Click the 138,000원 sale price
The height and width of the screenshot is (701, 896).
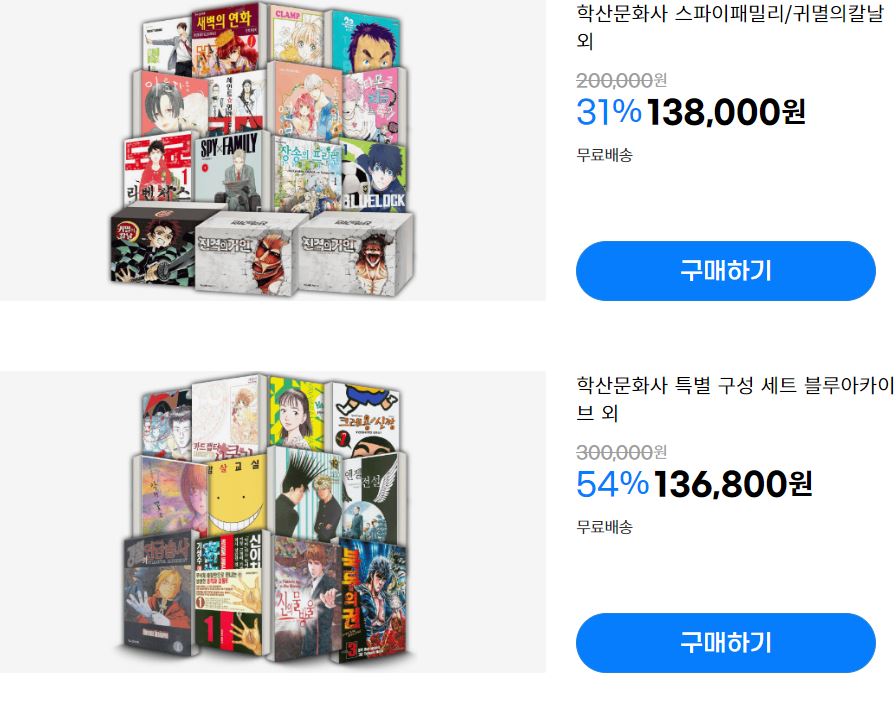point(726,112)
